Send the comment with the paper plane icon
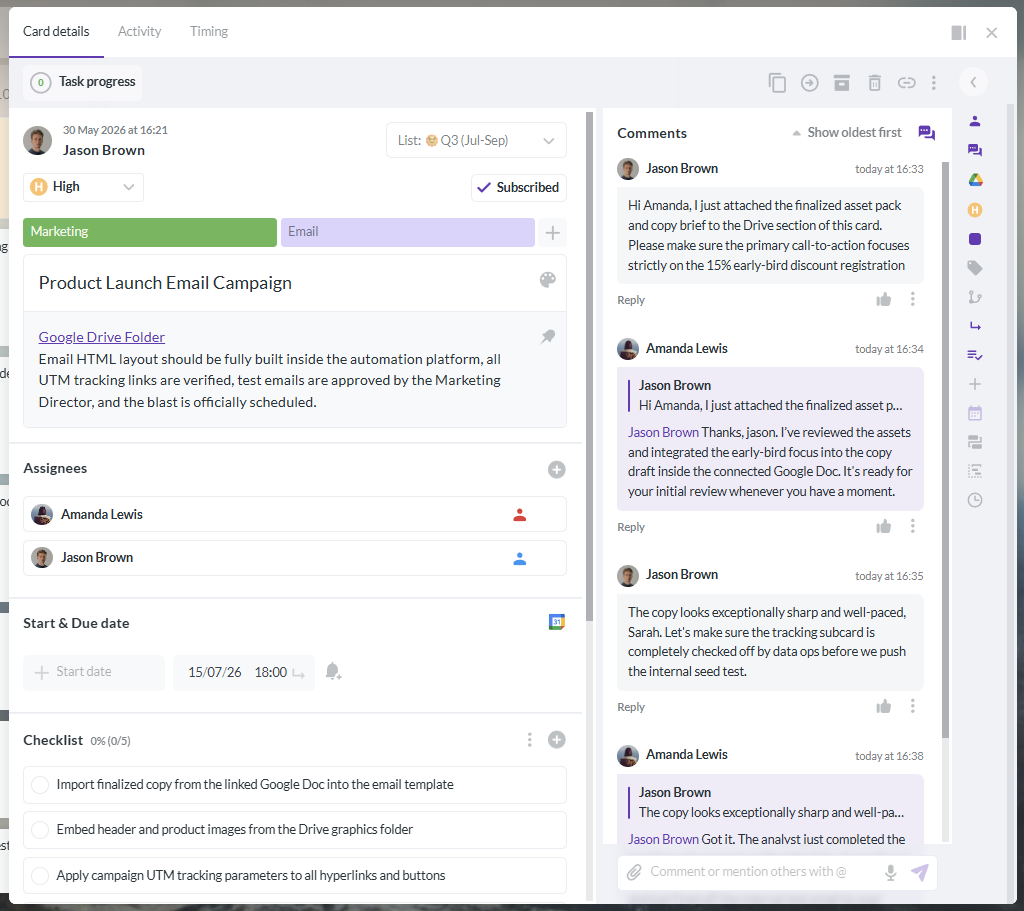 920,872
